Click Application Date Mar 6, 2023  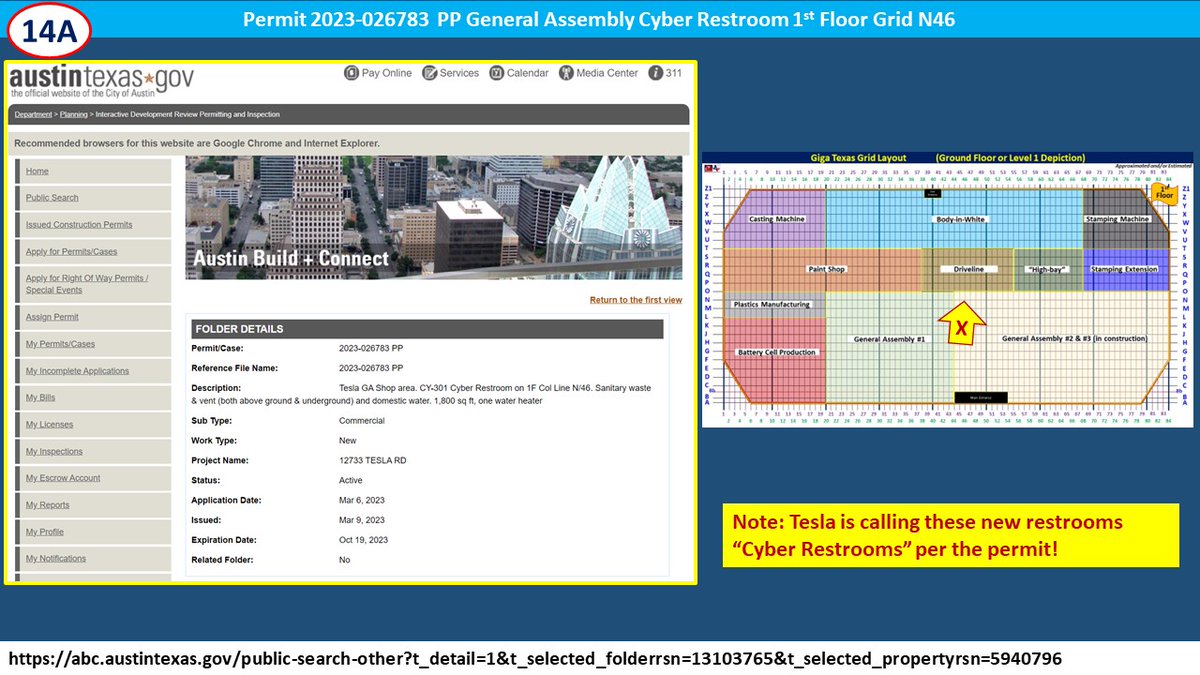point(362,500)
